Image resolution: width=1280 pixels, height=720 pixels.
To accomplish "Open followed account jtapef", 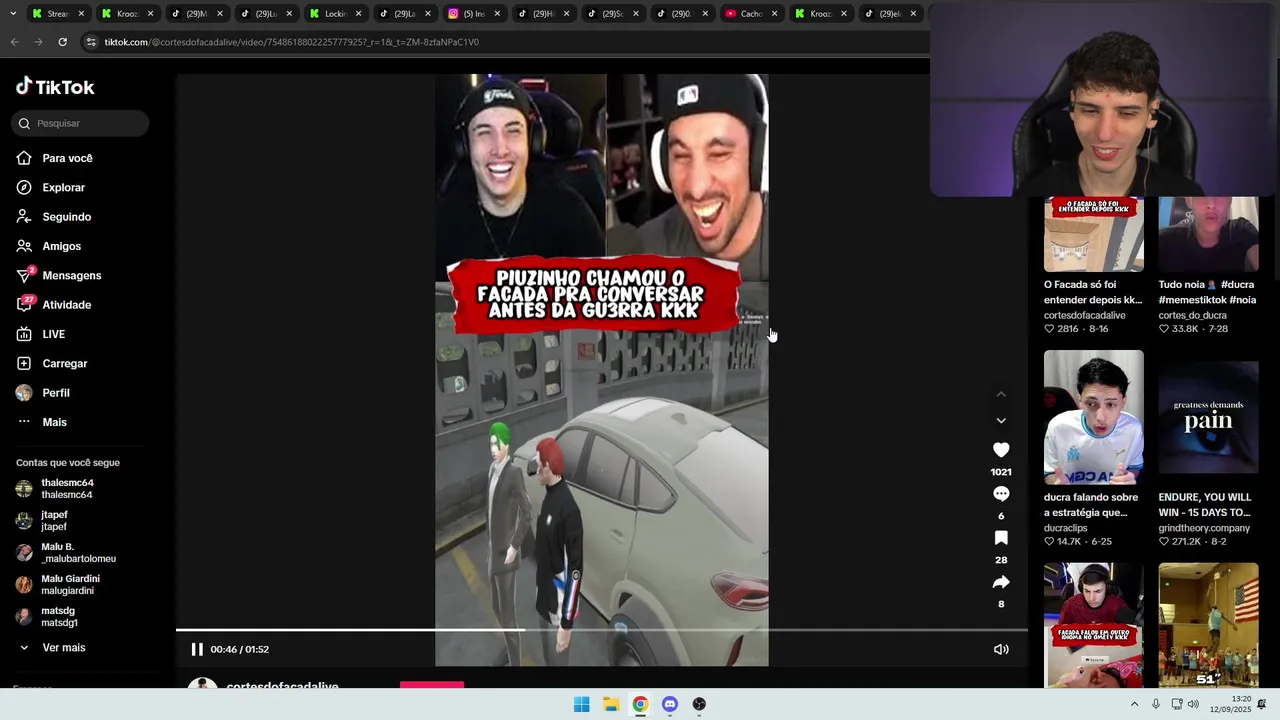I will click(x=42, y=521).
